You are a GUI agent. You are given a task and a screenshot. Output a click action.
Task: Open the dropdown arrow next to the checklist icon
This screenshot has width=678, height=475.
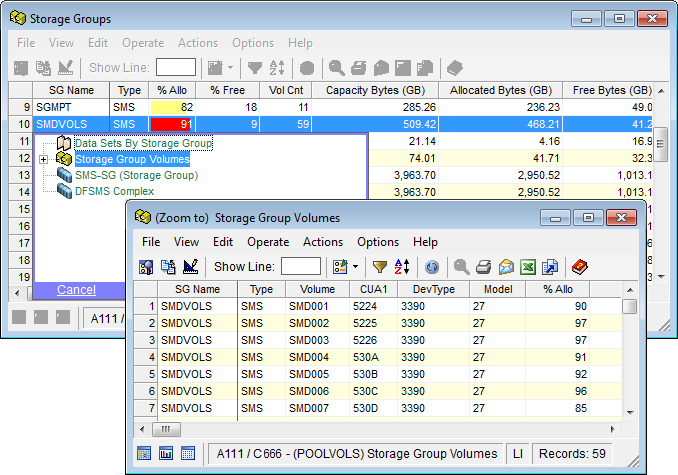click(x=354, y=267)
